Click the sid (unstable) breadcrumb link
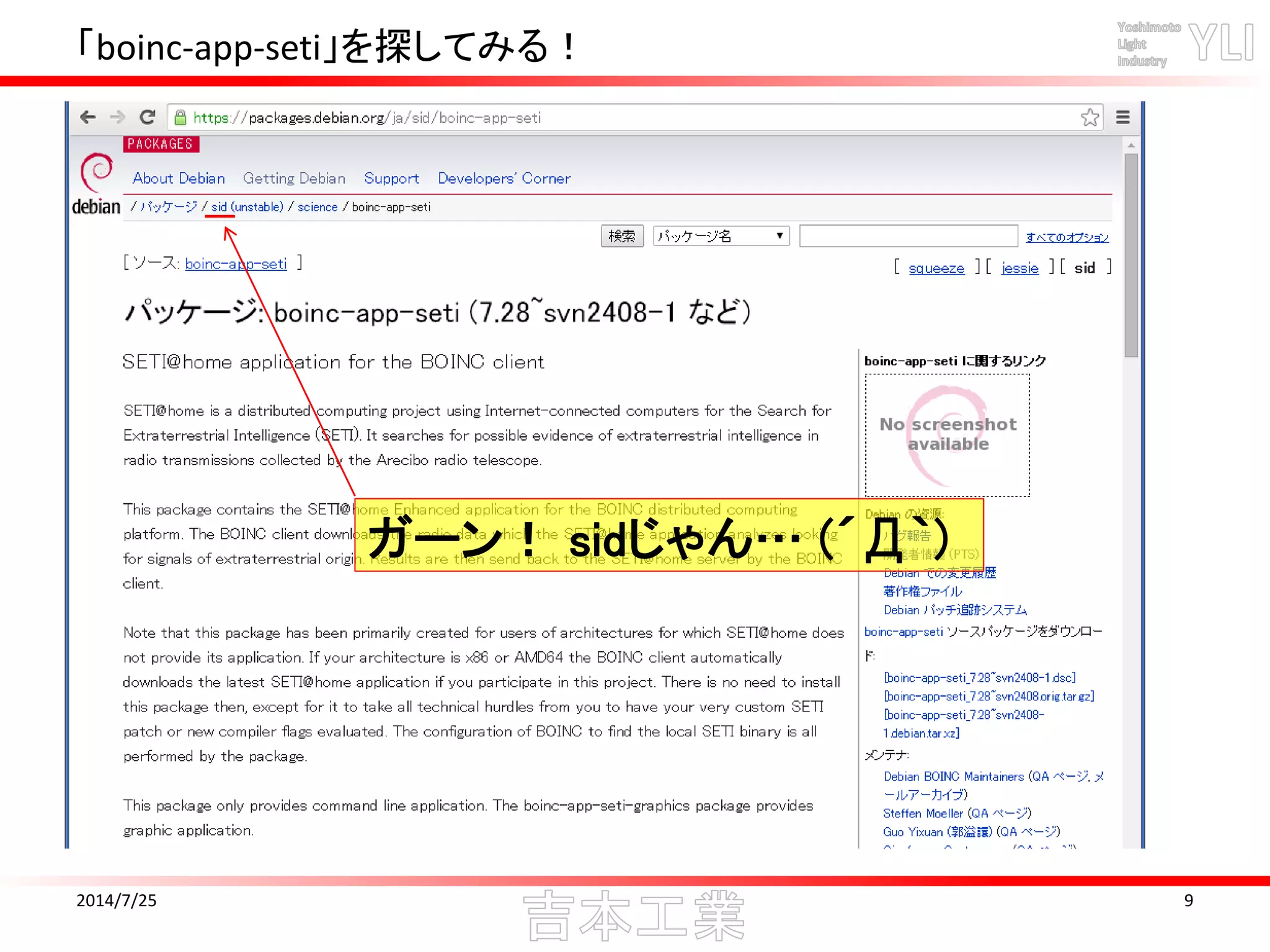The width and height of the screenshot is (1270, 952). [247, 207]
